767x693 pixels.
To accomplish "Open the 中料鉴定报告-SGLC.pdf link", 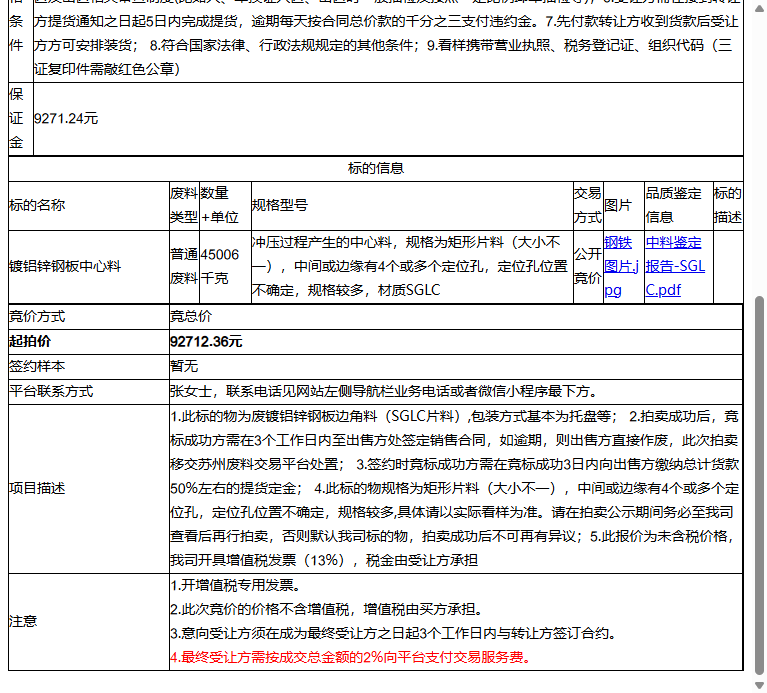I will tap(675, 267).
